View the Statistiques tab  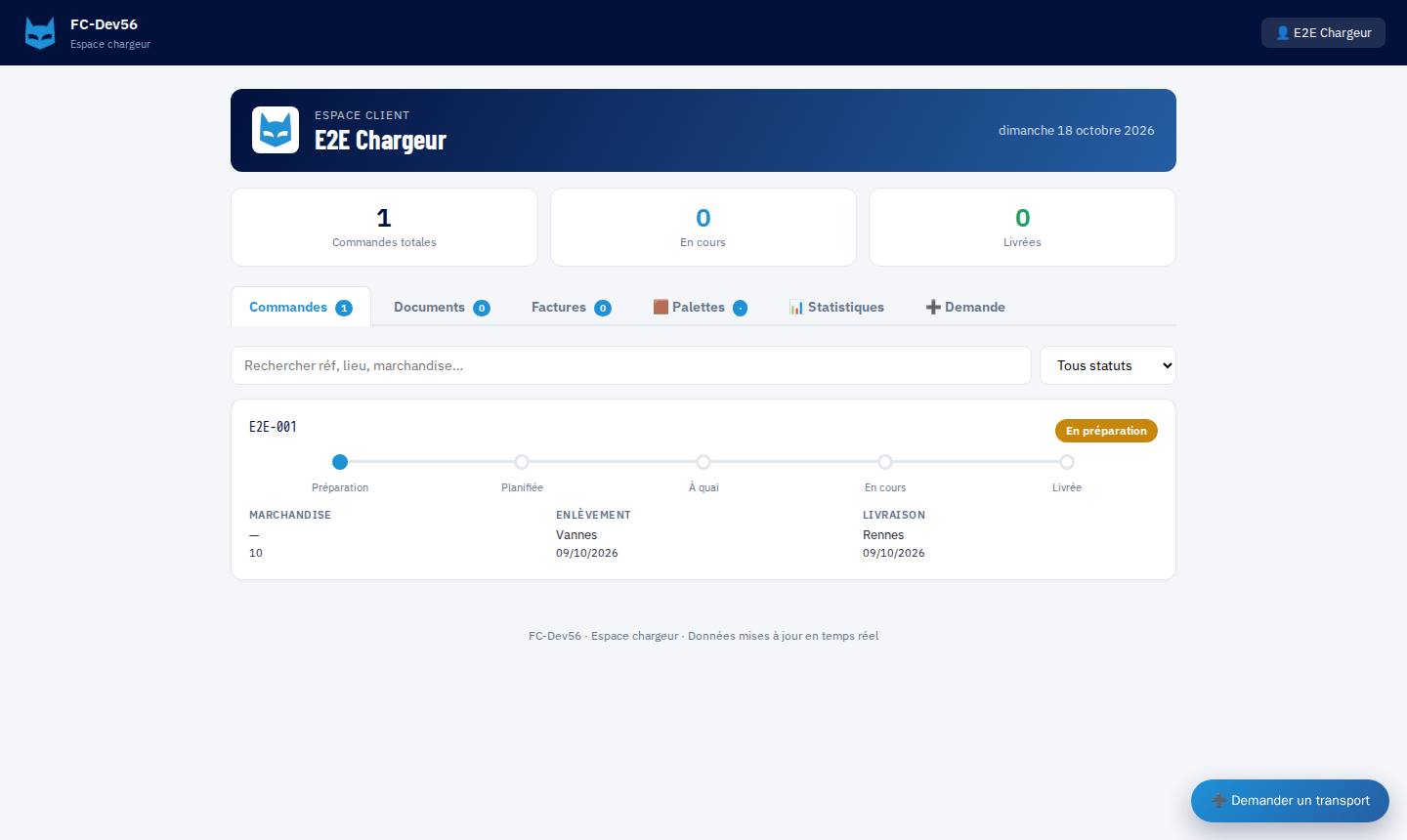(x=836, y=307)
